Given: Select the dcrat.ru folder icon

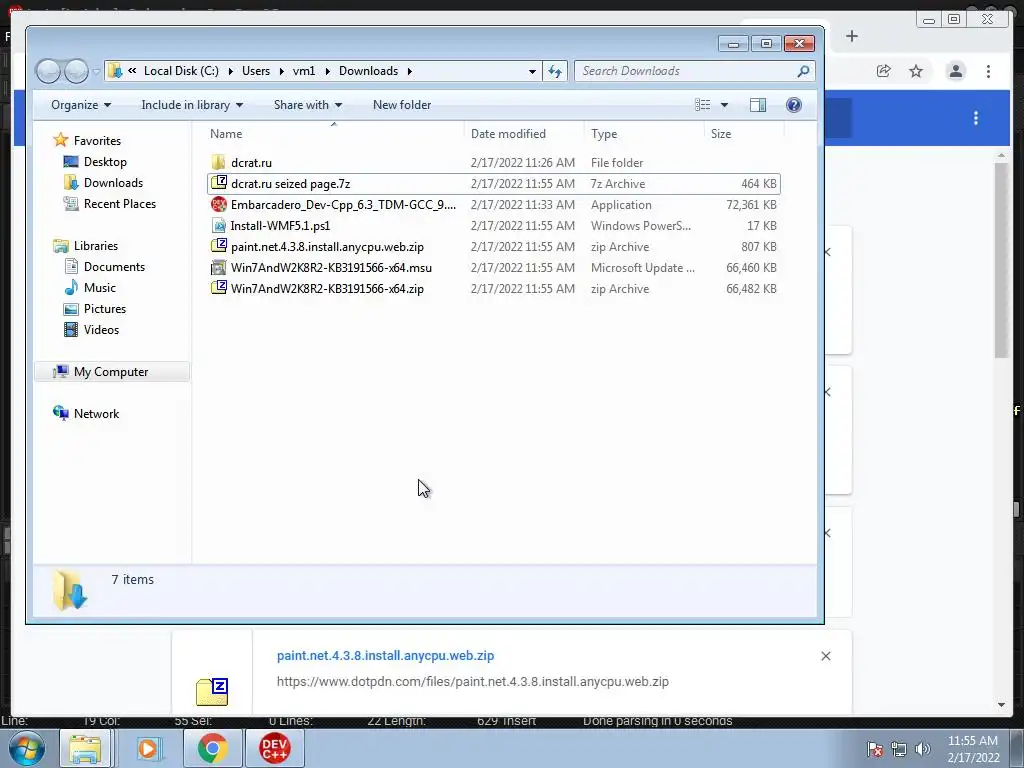Looking at the screenshot, I should pos(219,163).
